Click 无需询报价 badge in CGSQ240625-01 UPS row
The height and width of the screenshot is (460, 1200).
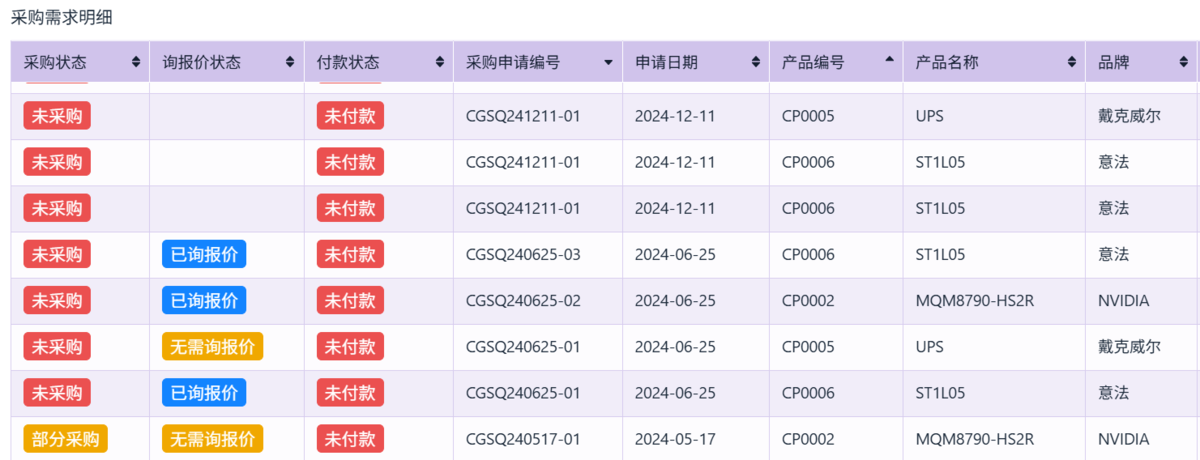pos(212,347)
